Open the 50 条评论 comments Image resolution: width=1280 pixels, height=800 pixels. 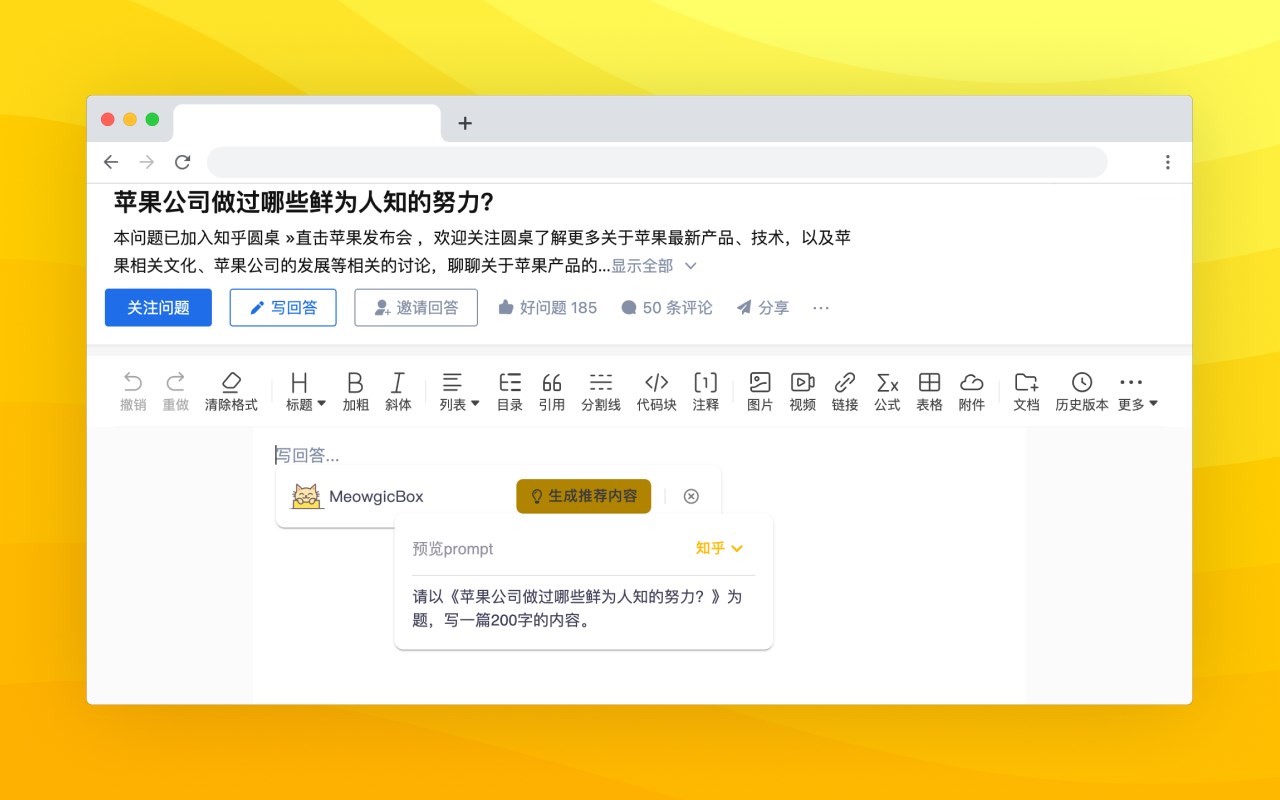coord(667,308)
